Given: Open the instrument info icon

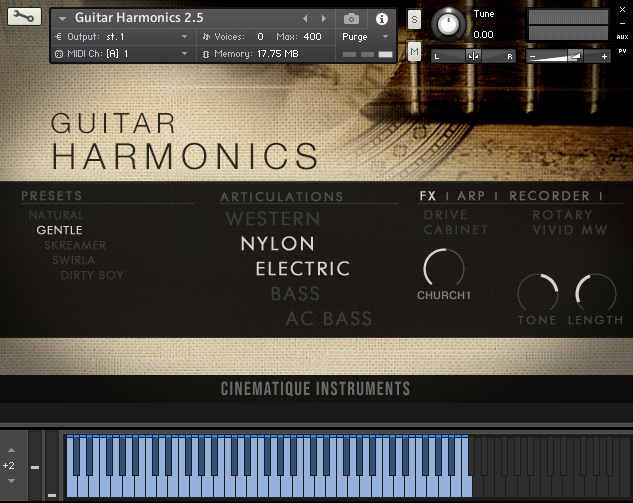Looking at the screenshot, I should coord(381,18).
